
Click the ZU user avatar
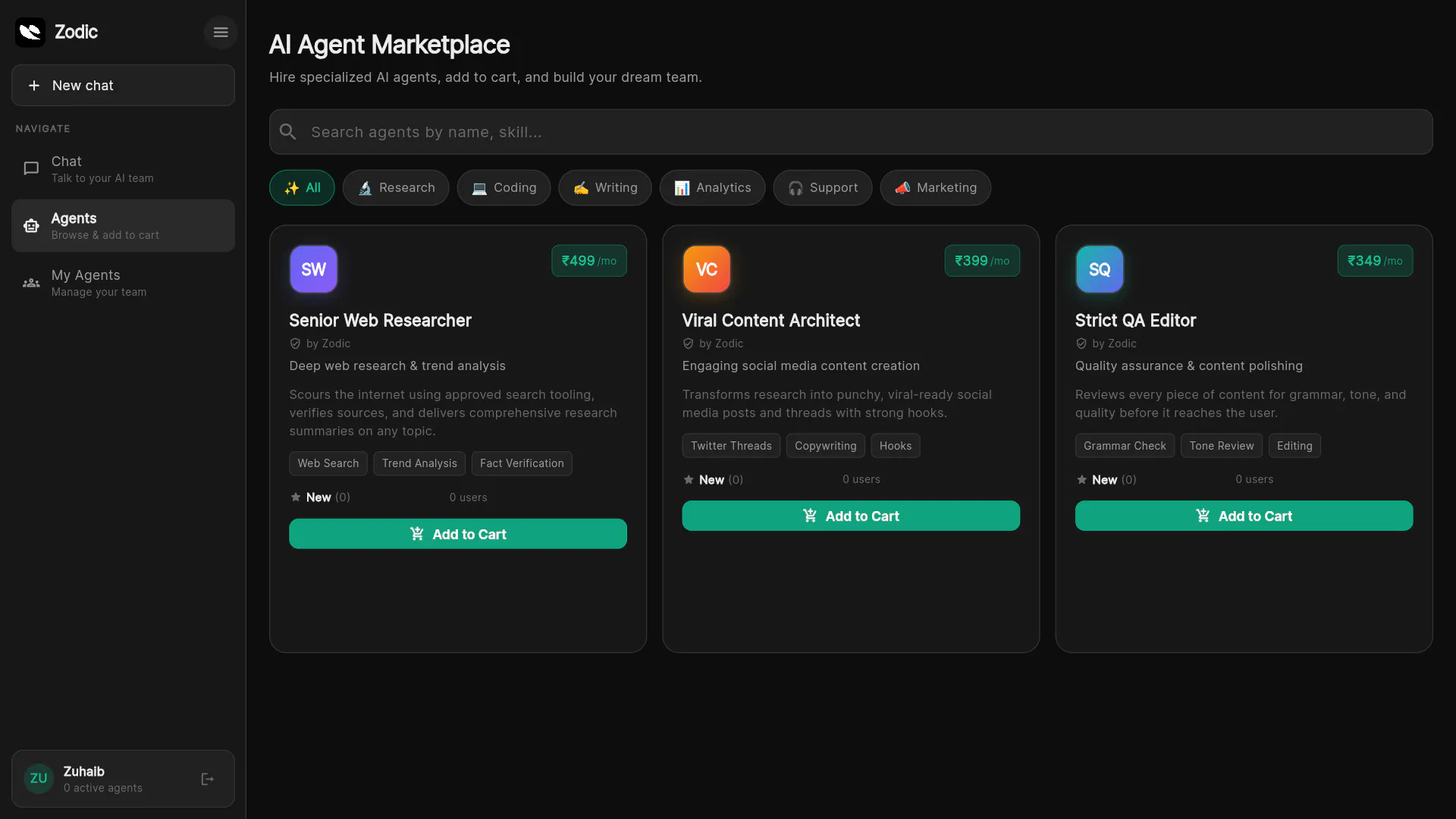pyautogui.click(x=39, y=779)
